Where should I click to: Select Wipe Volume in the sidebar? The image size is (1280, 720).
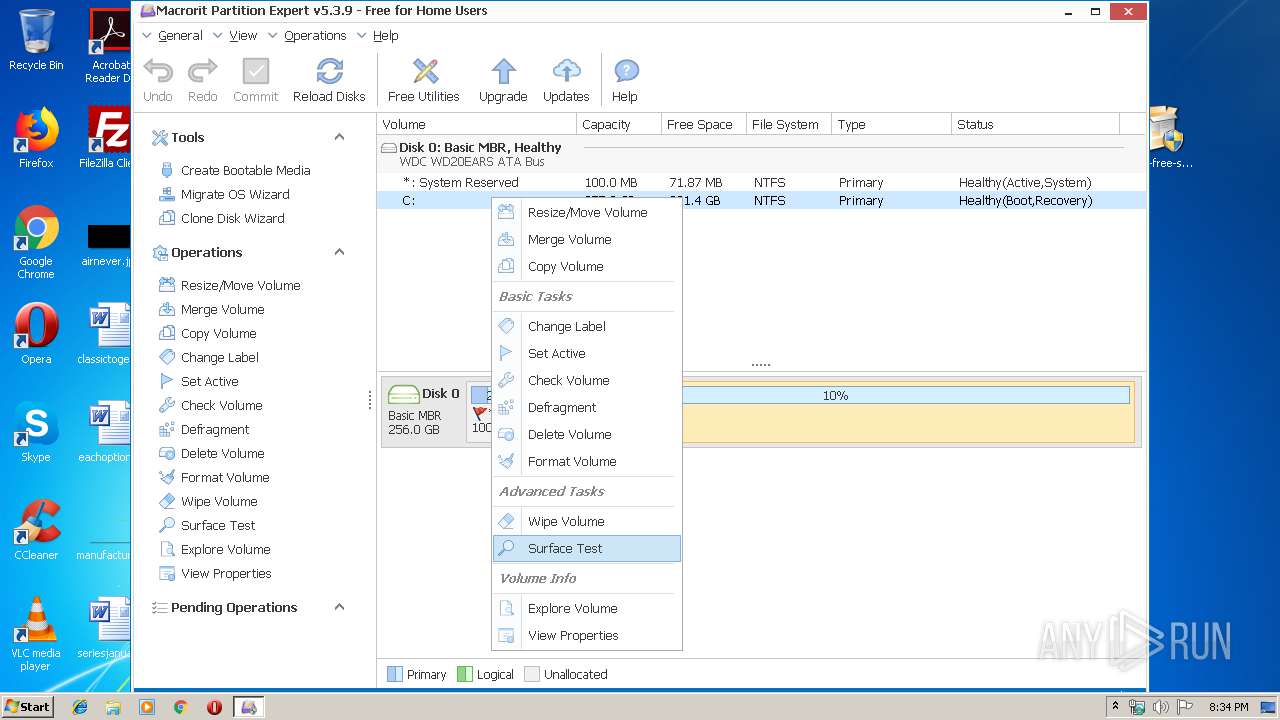coord(209,501)
